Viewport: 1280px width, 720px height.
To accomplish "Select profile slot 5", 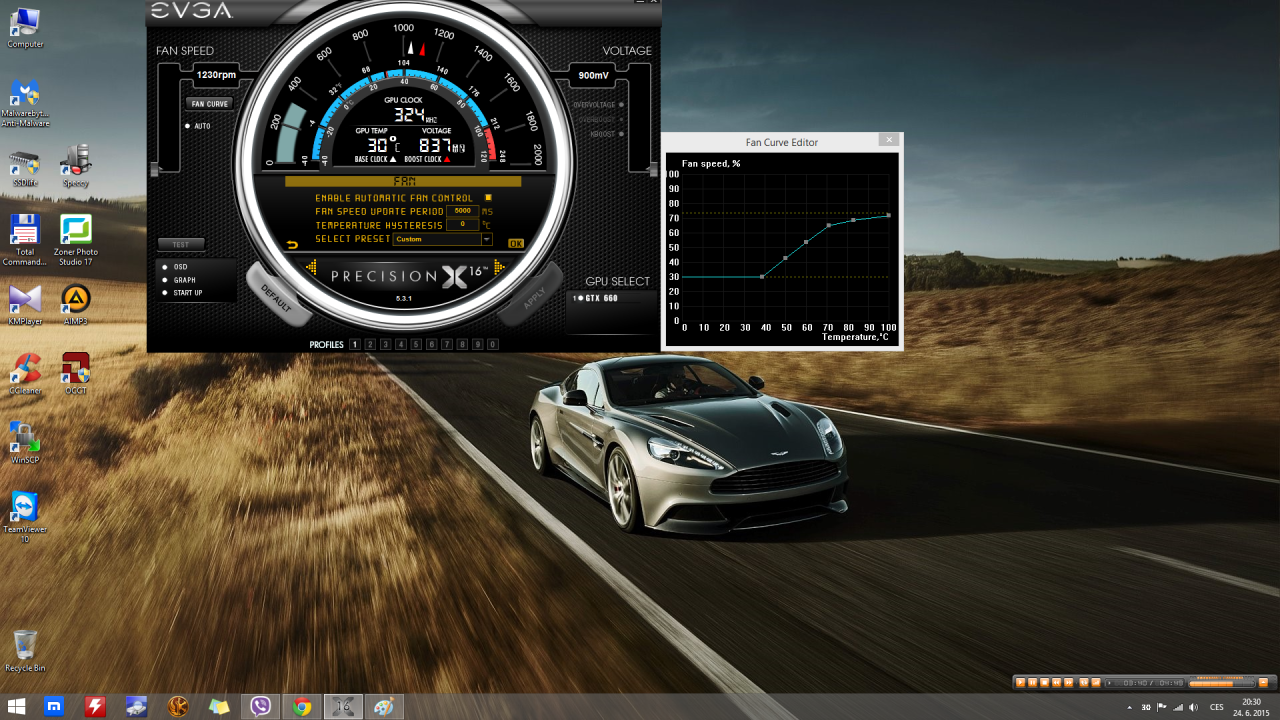I will click(x=416, y=344).
